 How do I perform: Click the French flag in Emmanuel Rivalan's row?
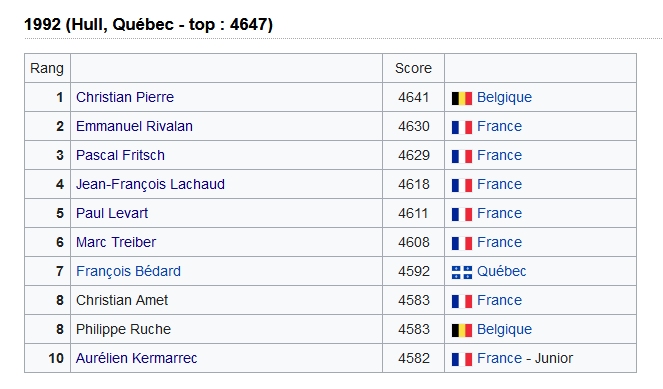coord(462,127)
